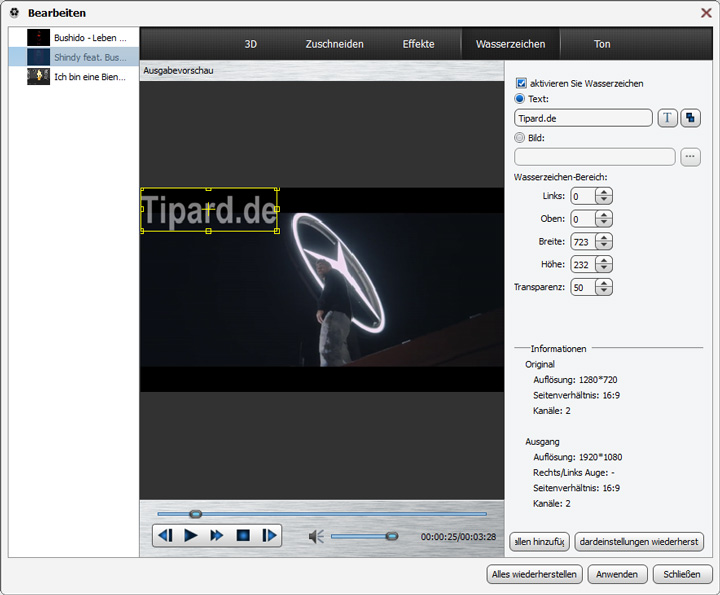
Task: Click the Bushido video thumbnail
Action: (39, 38)
